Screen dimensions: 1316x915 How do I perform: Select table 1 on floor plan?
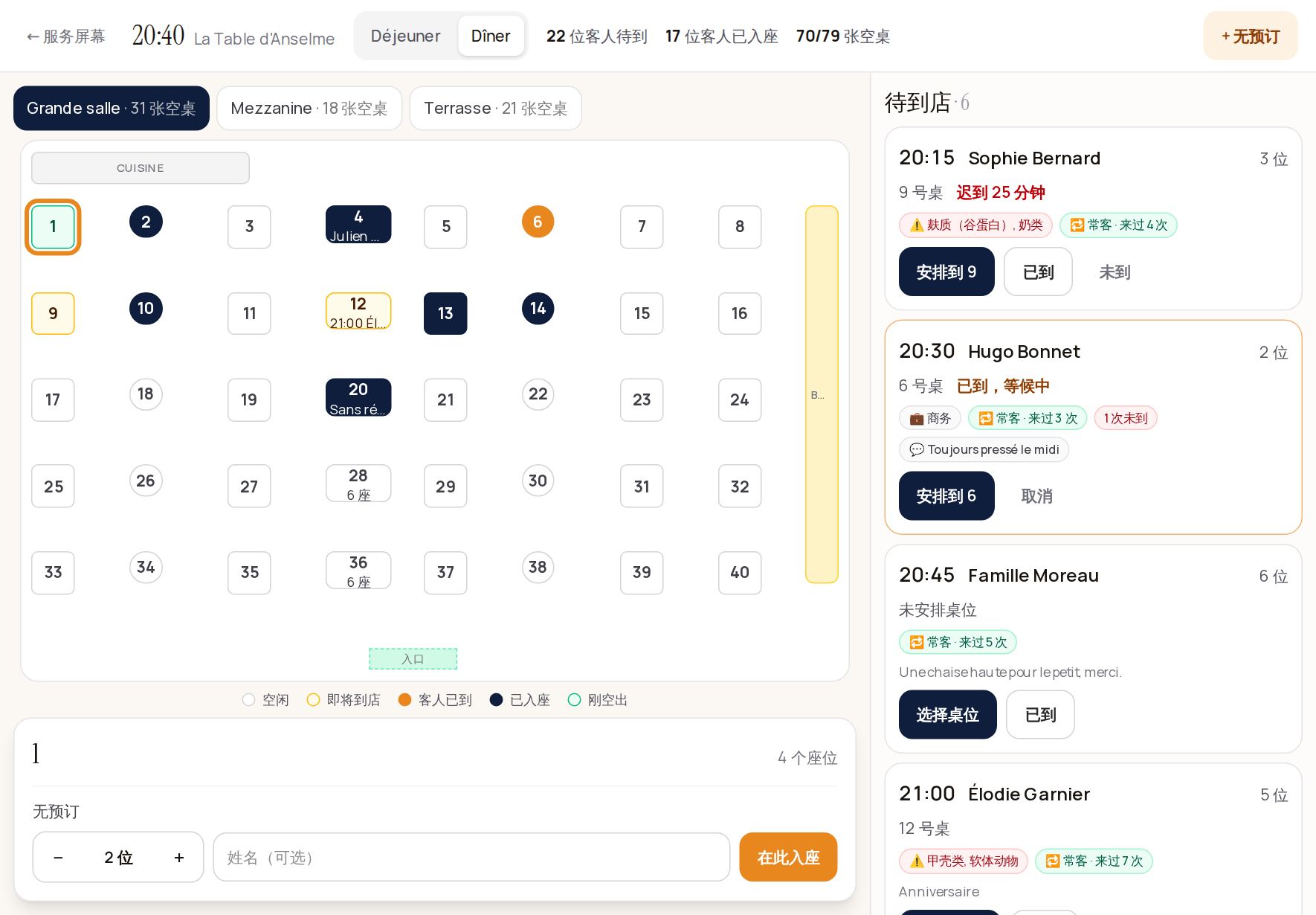pyautogui.click(x=53, y=227)
